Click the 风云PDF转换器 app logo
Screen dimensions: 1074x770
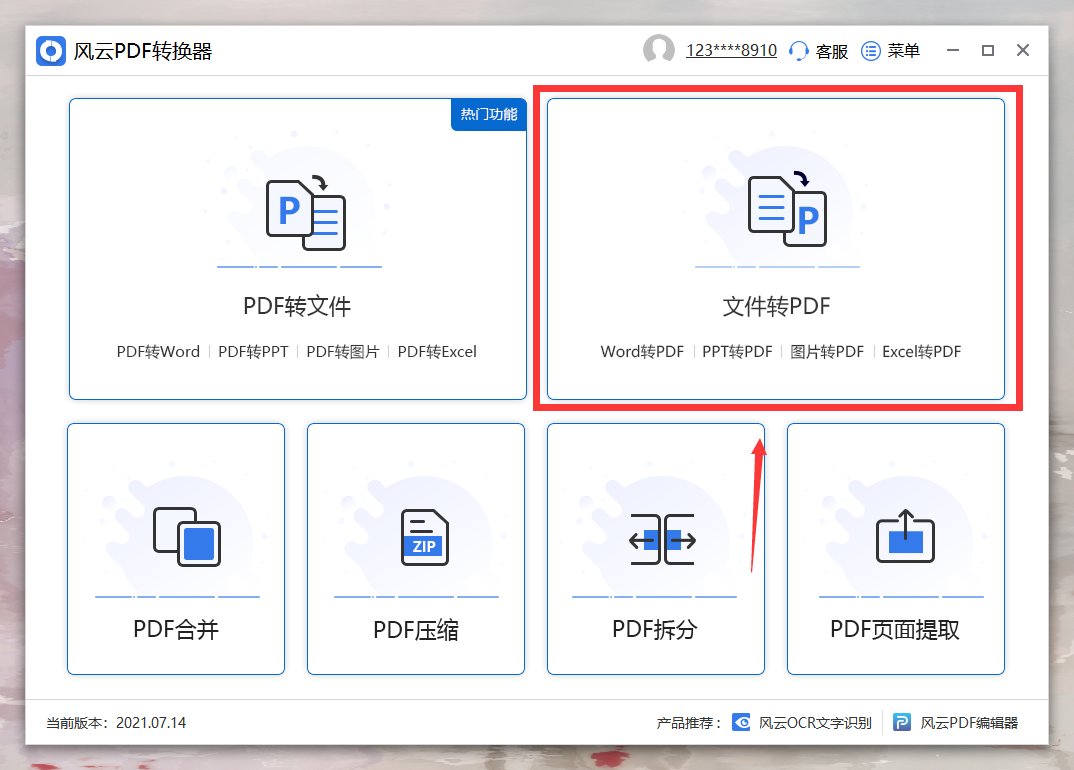[x=51, y=51]
